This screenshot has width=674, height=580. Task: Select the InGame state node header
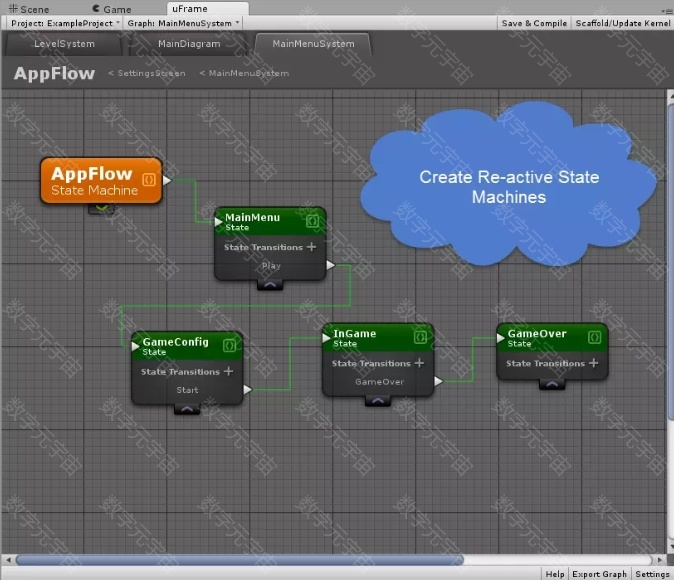(x=378, y=338)
